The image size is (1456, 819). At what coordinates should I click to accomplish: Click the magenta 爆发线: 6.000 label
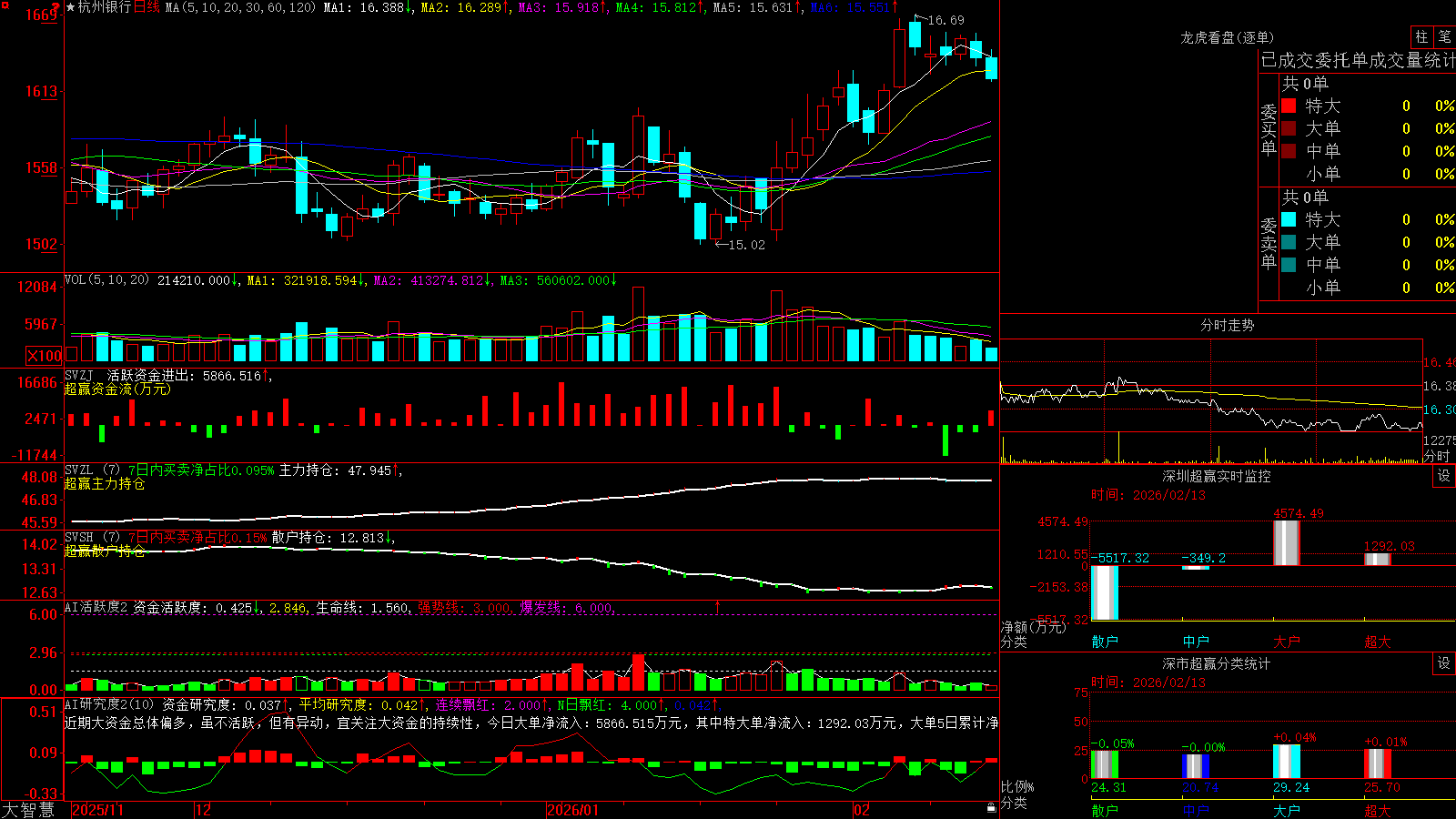(566, 608)
